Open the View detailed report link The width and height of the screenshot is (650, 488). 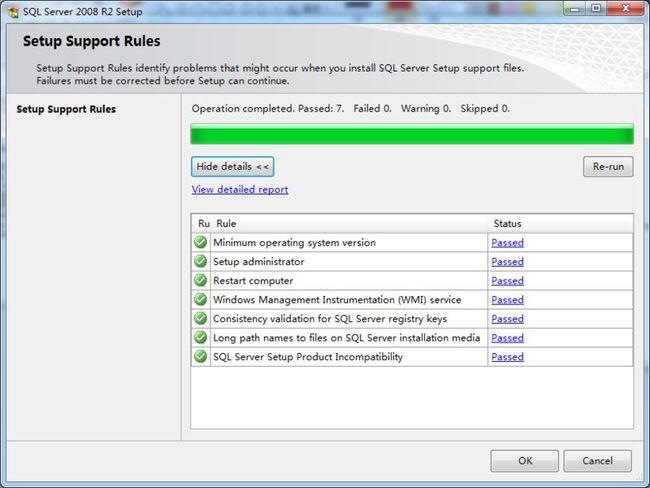pos(240,189)
